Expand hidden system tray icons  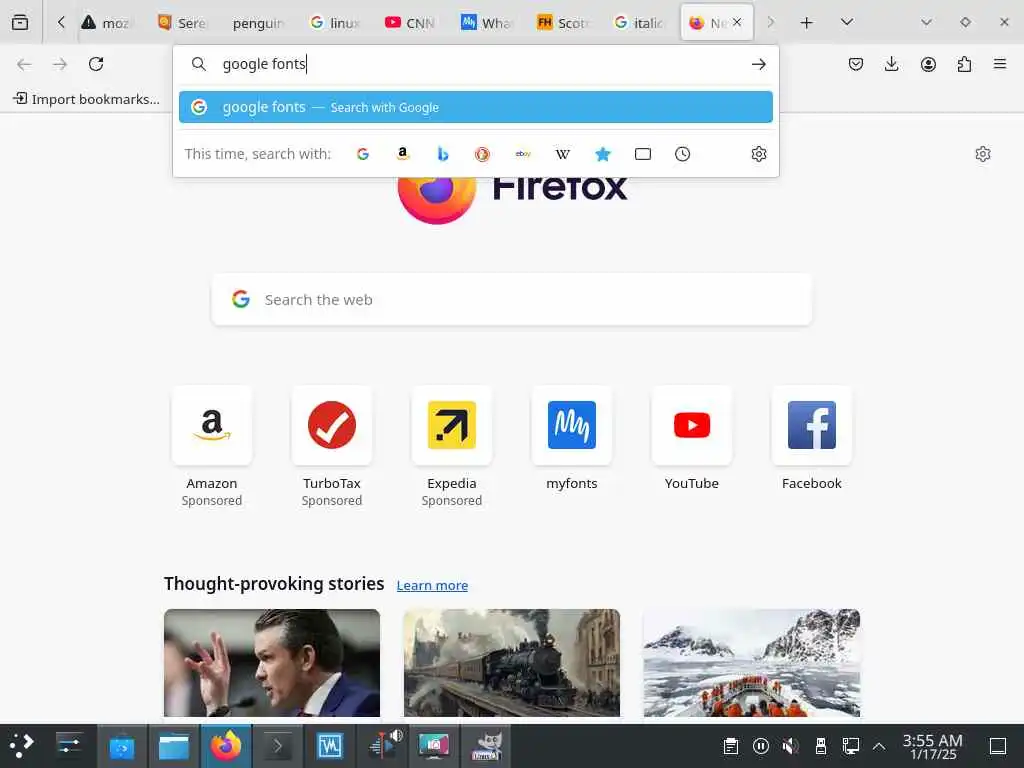pos(879,746)
